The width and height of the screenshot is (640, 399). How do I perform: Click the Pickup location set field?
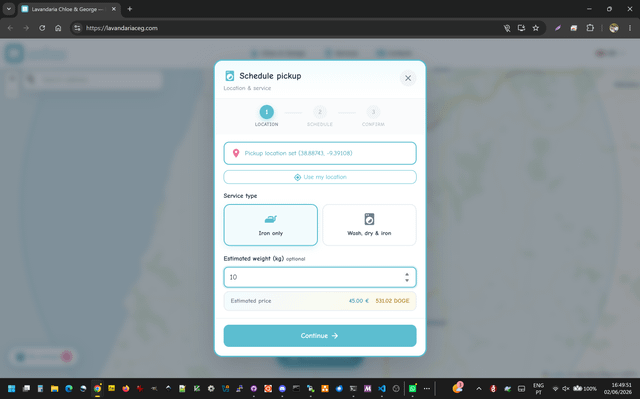coord(320,153)
